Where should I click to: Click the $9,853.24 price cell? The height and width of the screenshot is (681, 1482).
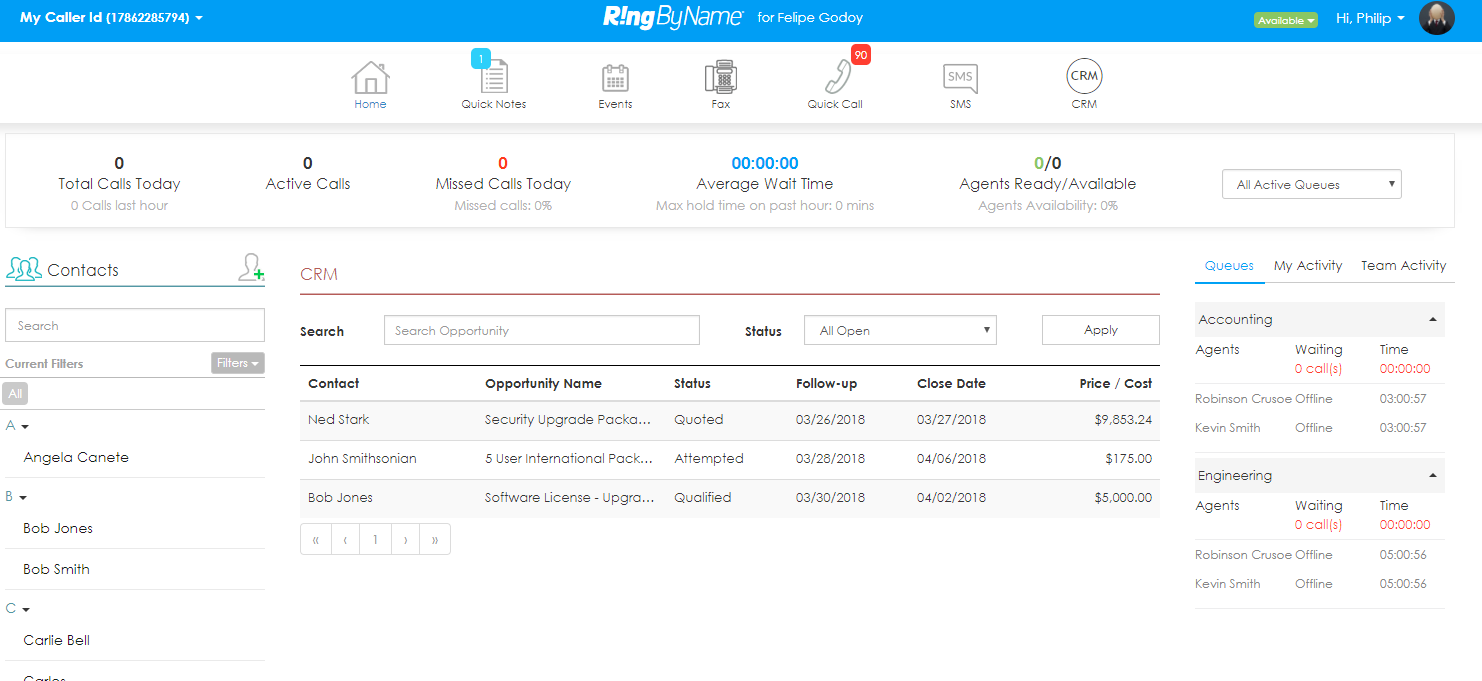pos(1123,420)
